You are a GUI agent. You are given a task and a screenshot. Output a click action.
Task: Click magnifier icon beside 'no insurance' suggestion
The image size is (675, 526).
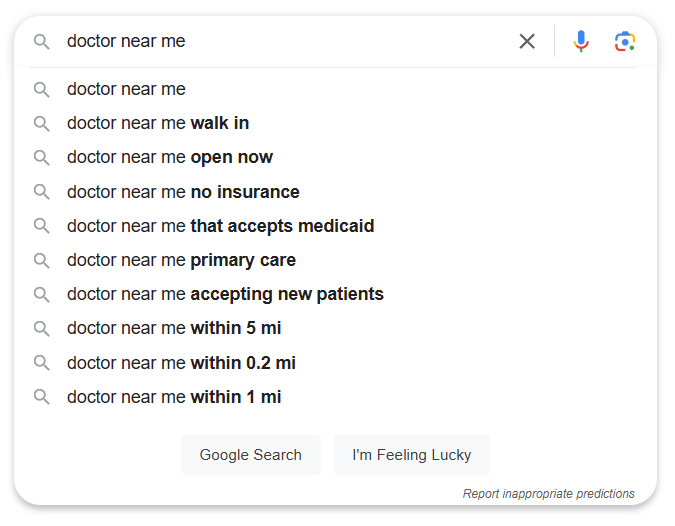[42, 192]
